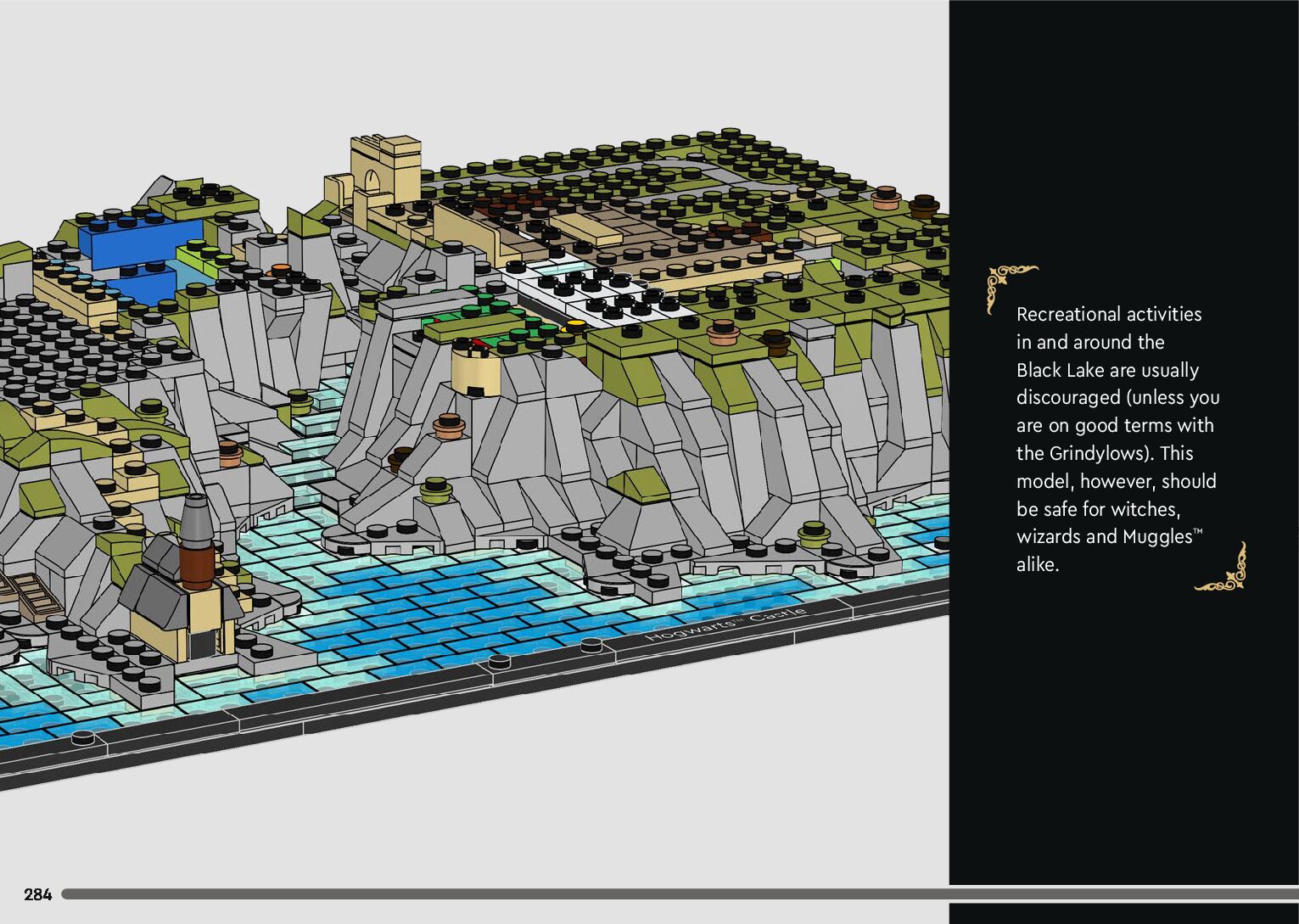This screenshot has width=1299, height=924.
Task: Click the tan castle gate tower at top
Action: point(386,170)
